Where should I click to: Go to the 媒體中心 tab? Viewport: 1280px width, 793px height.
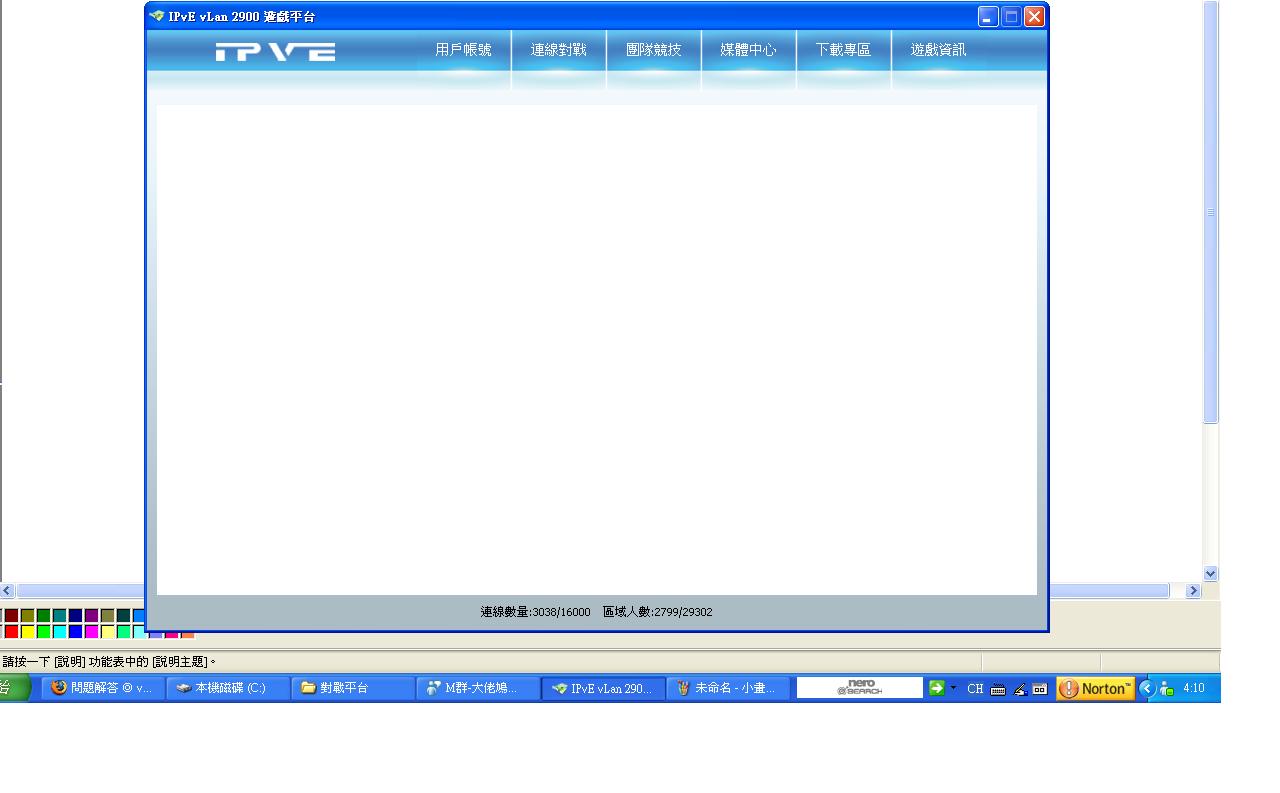[x=748, y=50]
